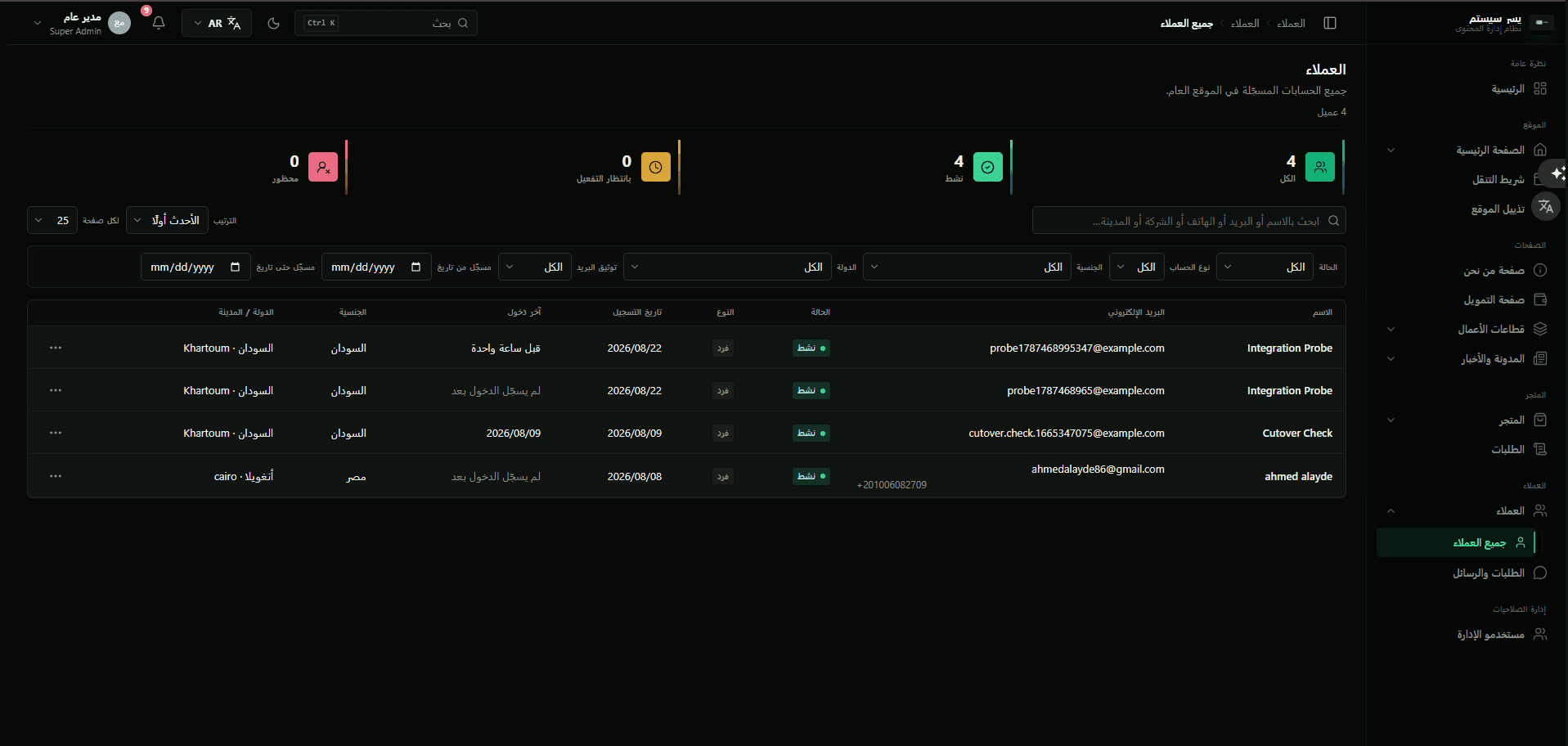Open توثيق البريد email verification filter
Viewport: 1568px width, 746px height.
click(535, 267)
